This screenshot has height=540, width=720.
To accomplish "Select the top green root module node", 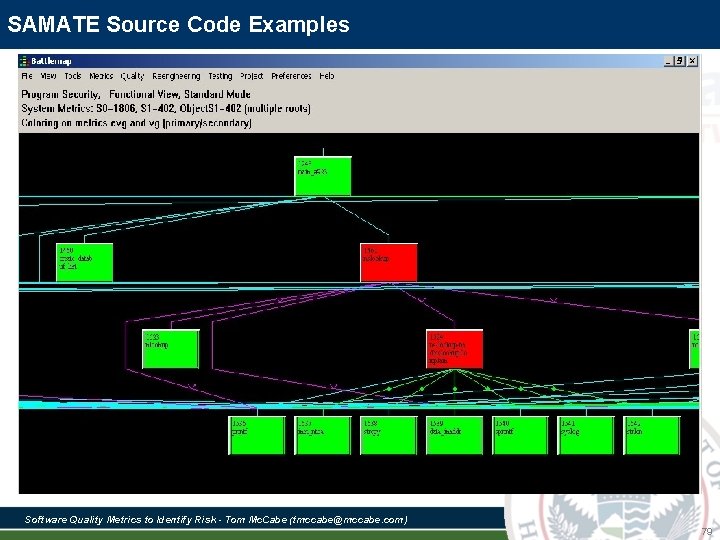I will [x=323, y=176].
